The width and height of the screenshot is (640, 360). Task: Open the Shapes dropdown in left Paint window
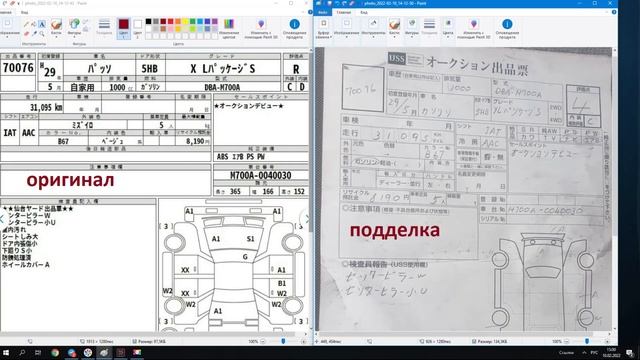point(74,28)
